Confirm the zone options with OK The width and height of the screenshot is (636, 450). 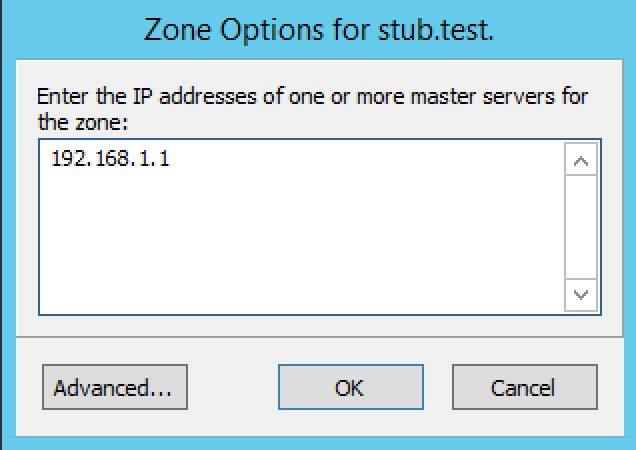pos(350,387)
